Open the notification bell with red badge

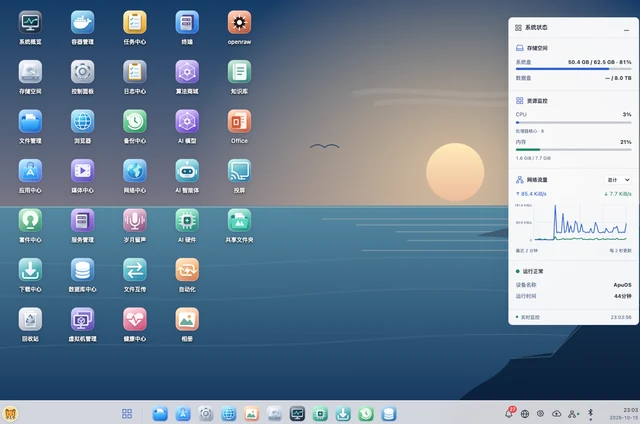click(509, 413)
